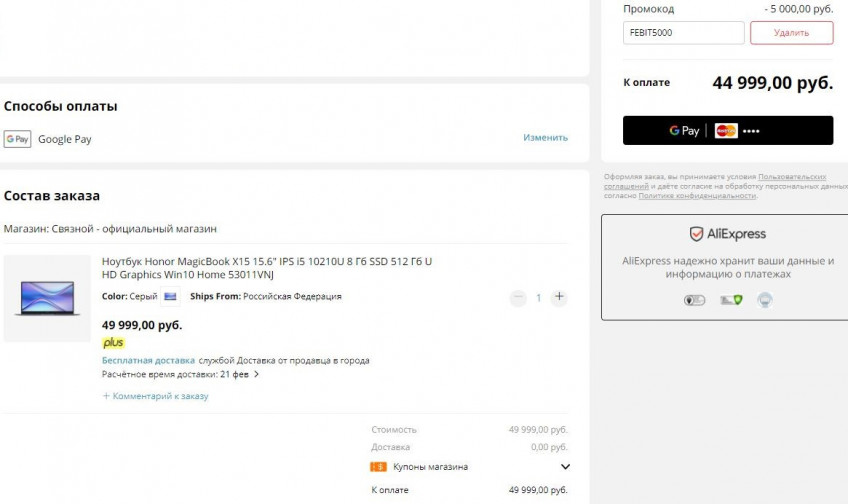
Task: Click the quantity value 1
Action: click(x=539, y=297)
